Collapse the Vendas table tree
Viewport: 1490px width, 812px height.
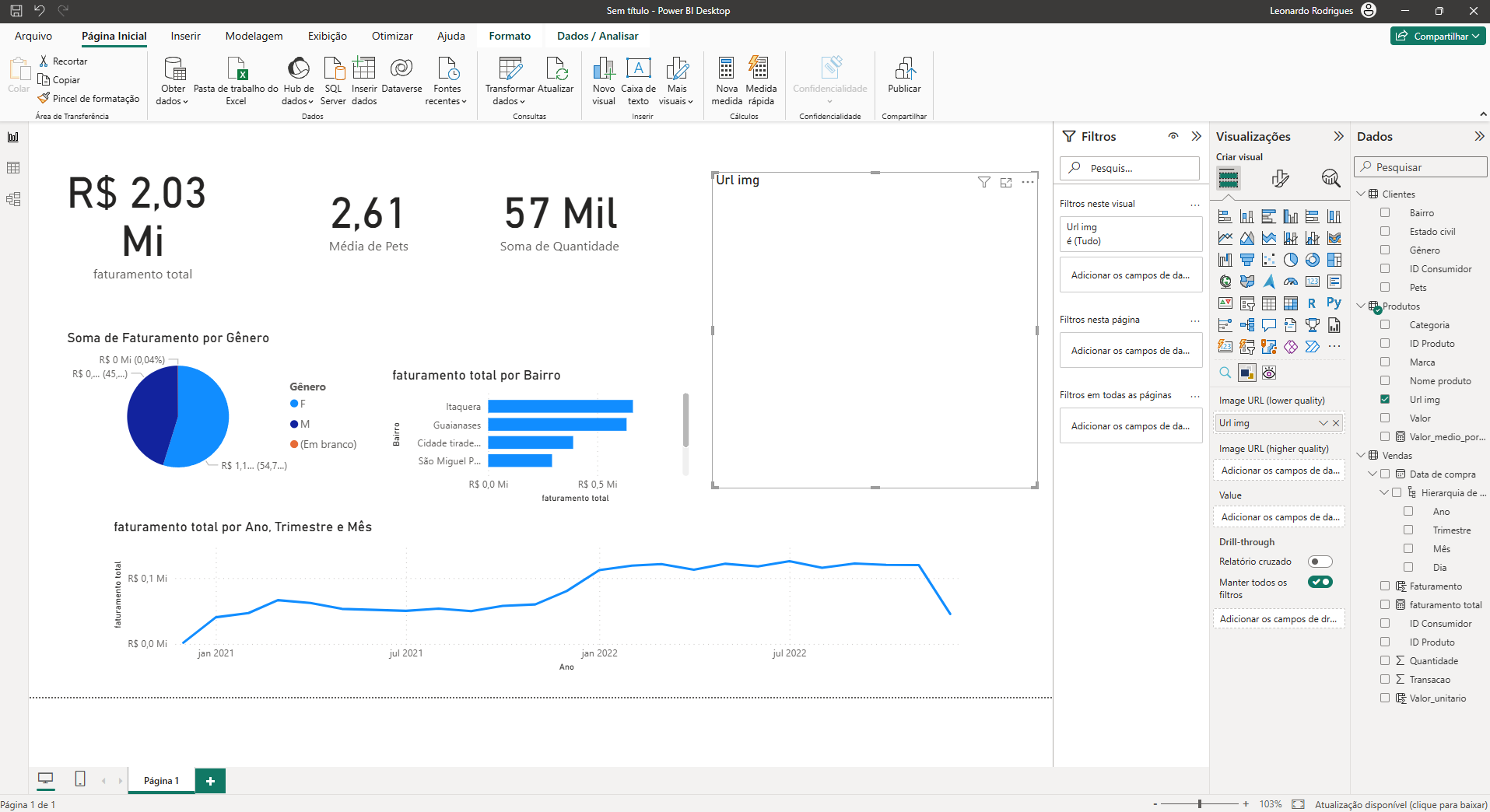[x=1361, y=455]
